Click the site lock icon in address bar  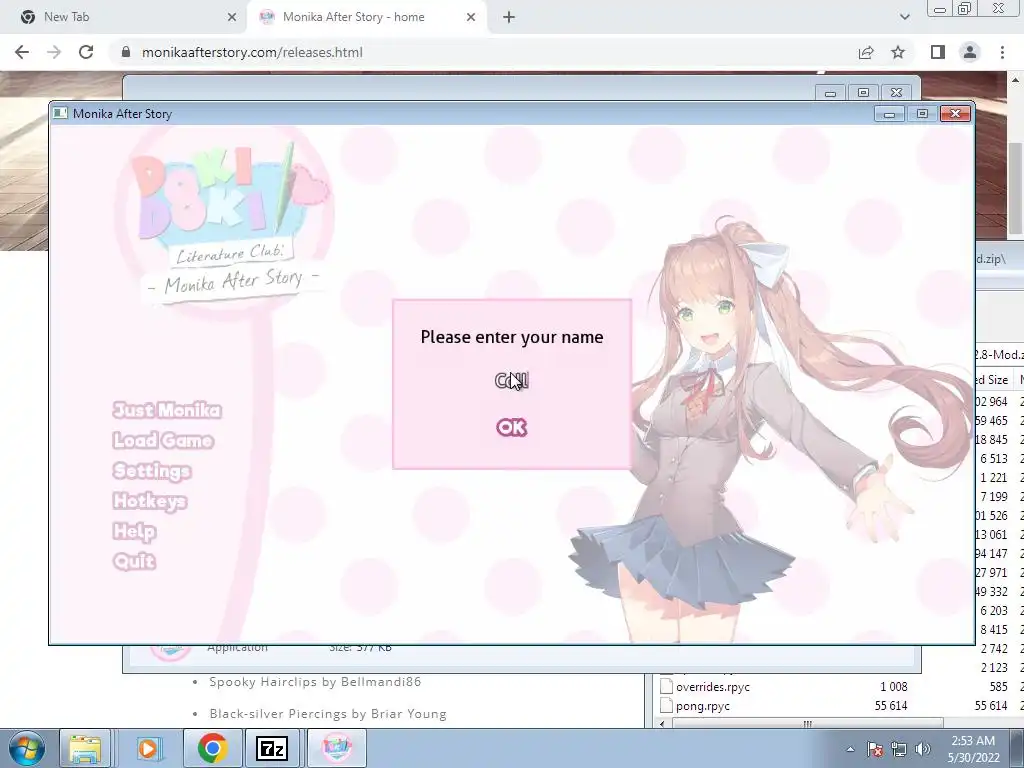point(126,52)
